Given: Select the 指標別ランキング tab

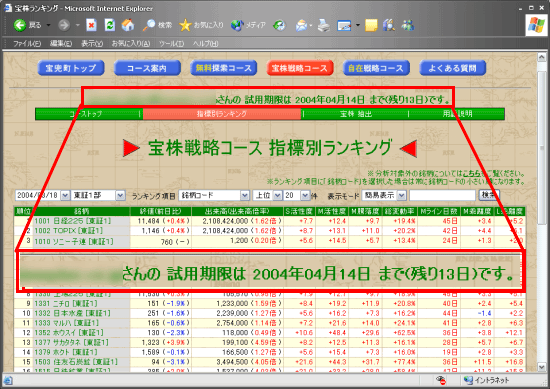Looking at the screenshot, I should (x=222, y=114).
